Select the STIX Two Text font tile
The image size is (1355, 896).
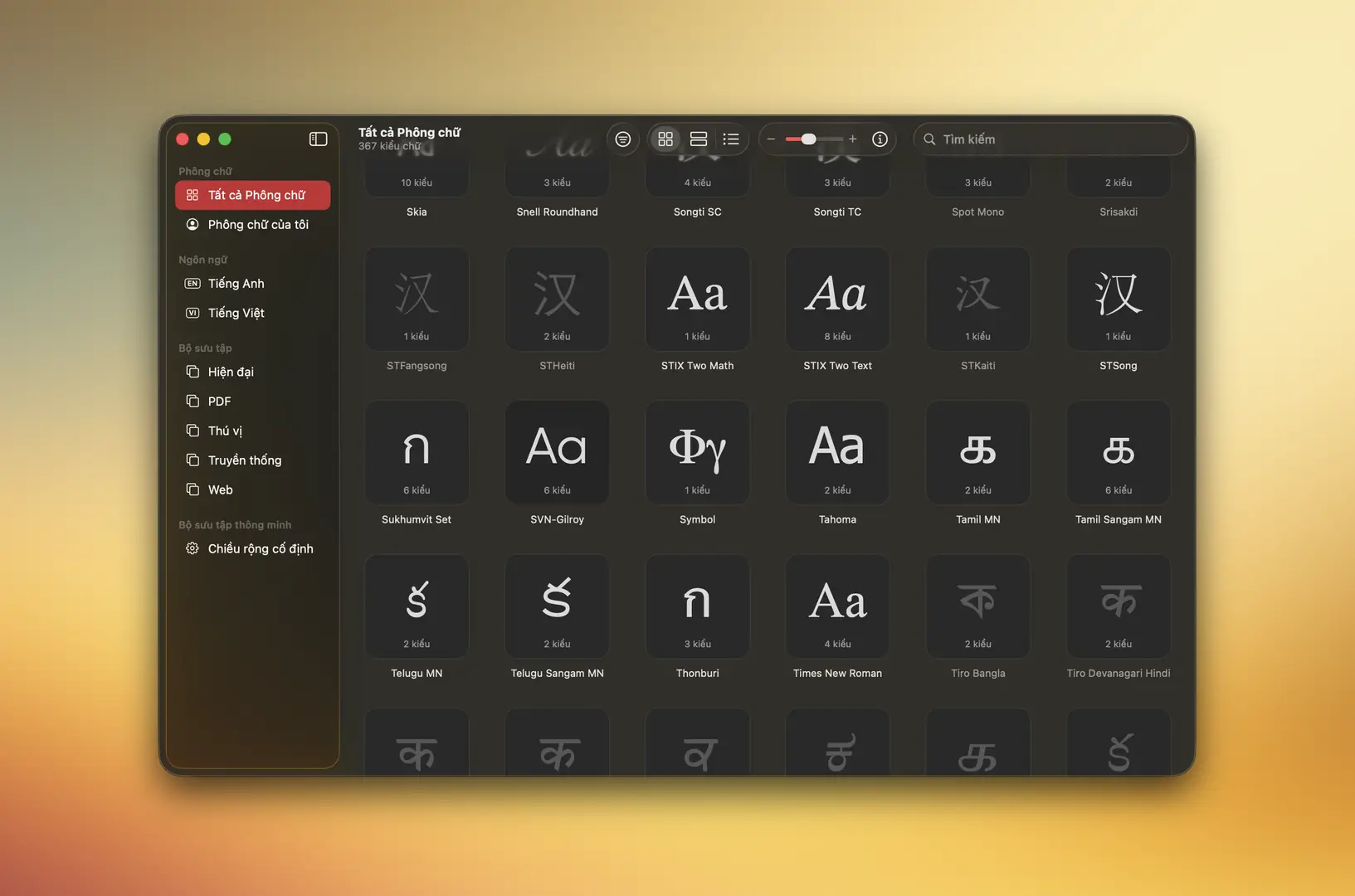point(838,299)
